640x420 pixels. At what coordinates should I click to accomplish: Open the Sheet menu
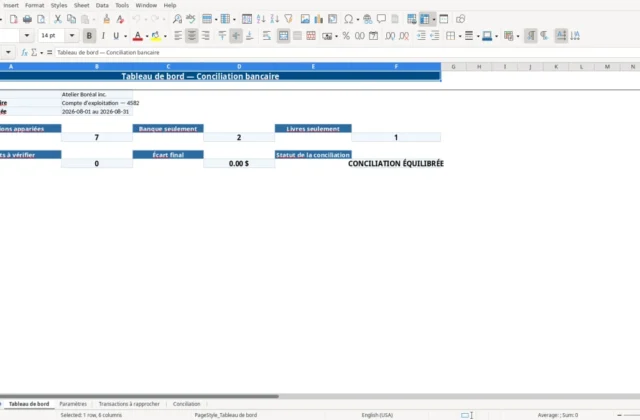point(82,5)
